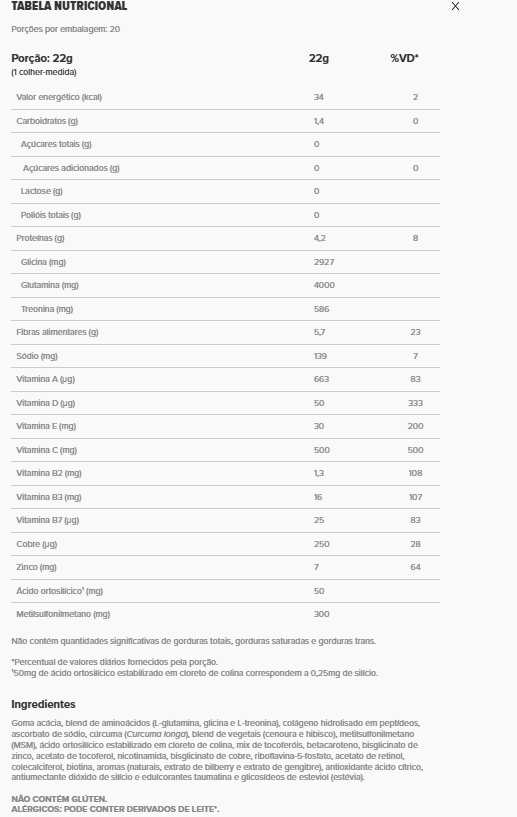This screenshot has height=817, width=517.
Task: Click the Proteínas (g) row label
Action: pos(40,238)
